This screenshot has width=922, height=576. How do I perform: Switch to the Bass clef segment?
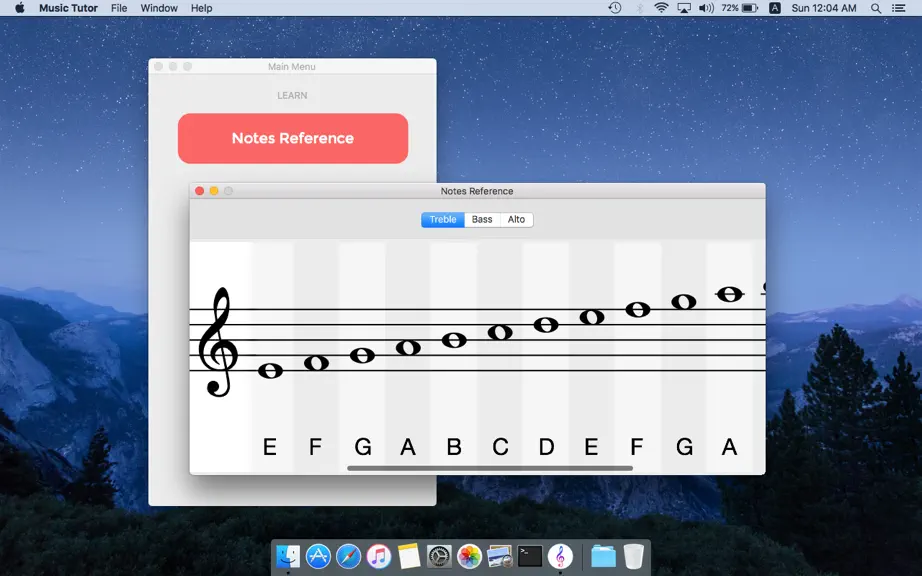[482, 219]
